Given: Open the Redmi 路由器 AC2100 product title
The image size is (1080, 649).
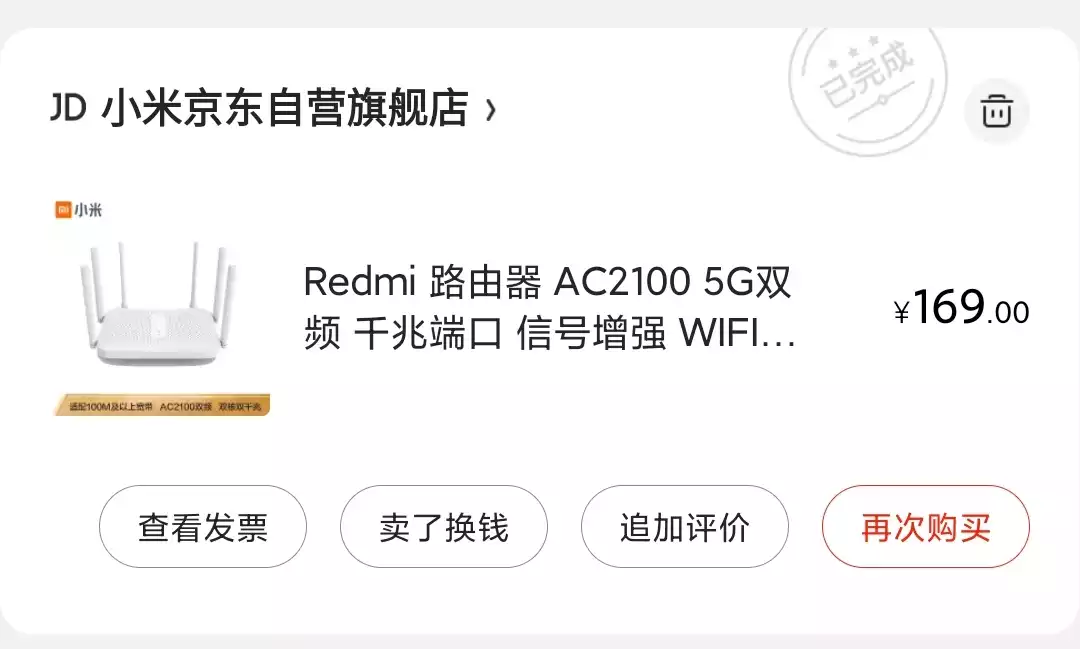Looking at the screenshot, I should 549,308.
